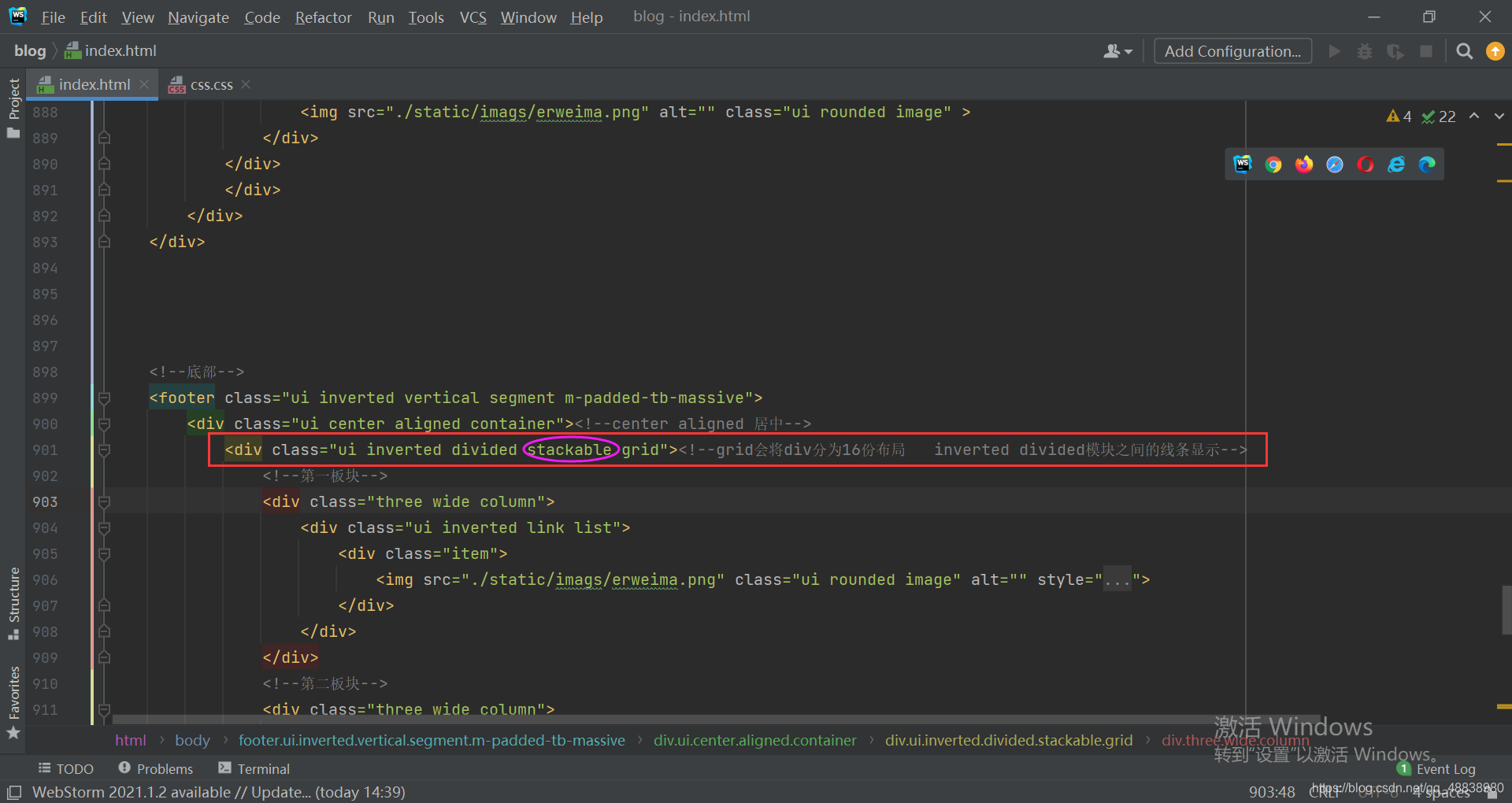Collapse the footer tag fold at line 899
Screen dimensions: 1512x803
coord(104,398)
